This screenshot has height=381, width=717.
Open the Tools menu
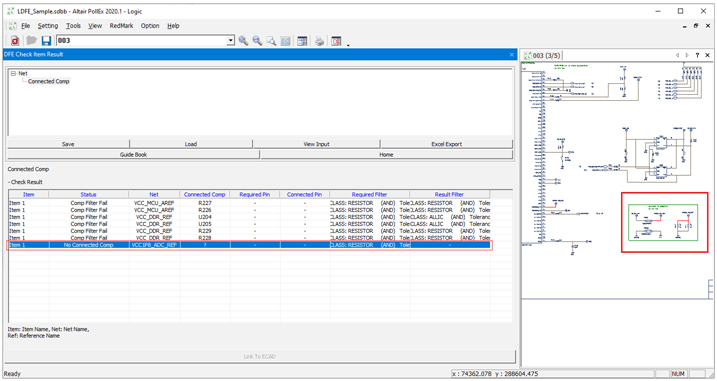(73, 26)
